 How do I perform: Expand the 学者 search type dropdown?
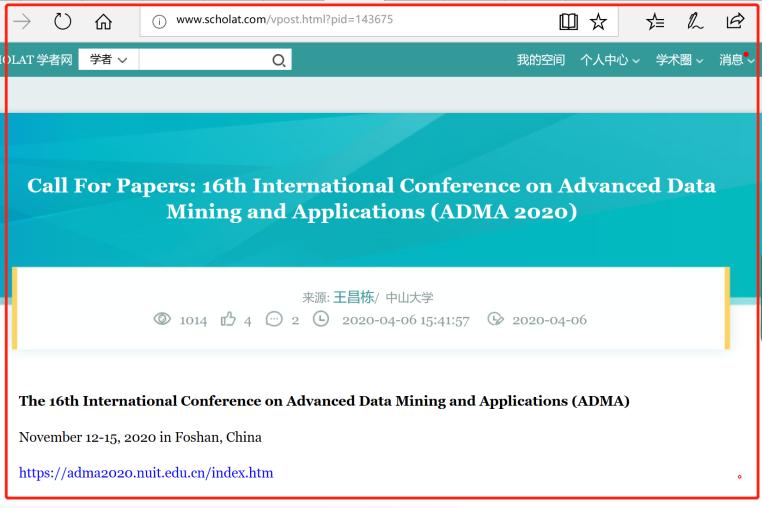(x=108, y=60)
